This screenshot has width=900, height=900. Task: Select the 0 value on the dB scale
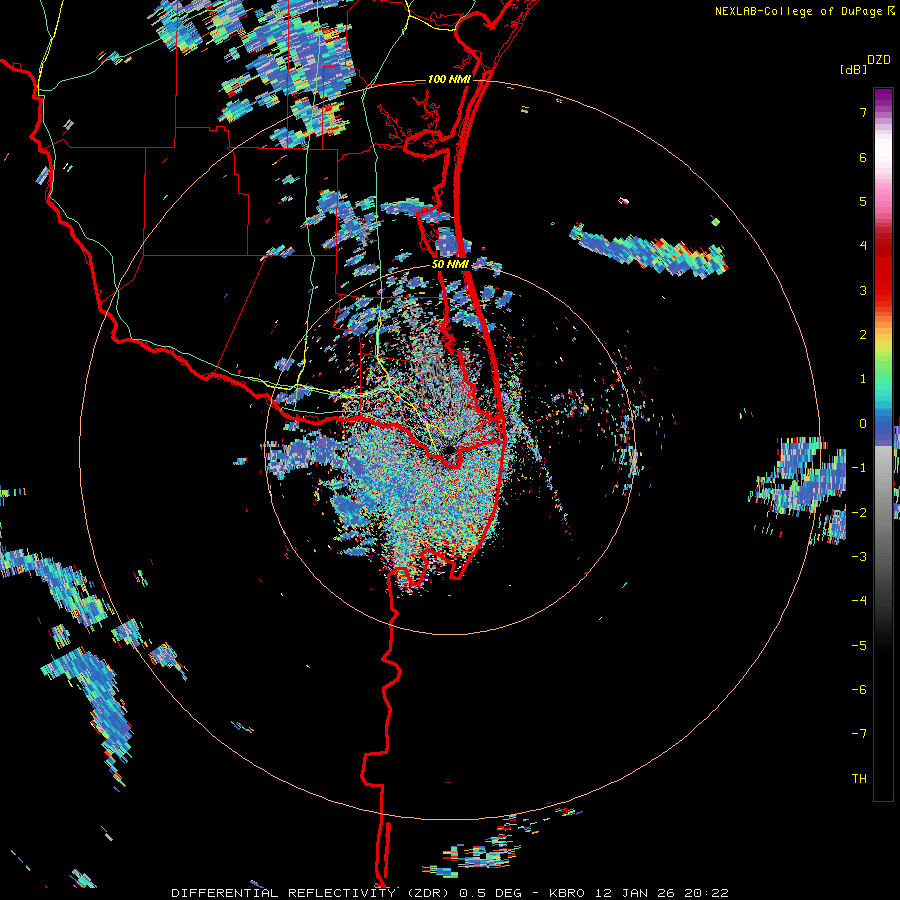pyautogui.click(x=863, y=424)
